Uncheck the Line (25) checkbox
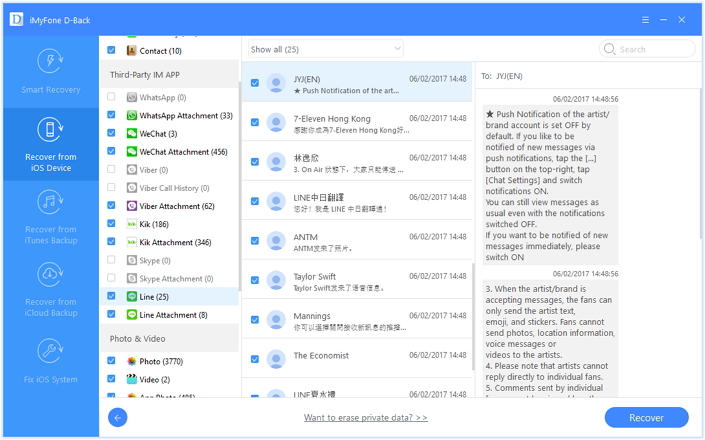This screenshot has height=440, width=705. pyautogui.click(x=111, y=296)
